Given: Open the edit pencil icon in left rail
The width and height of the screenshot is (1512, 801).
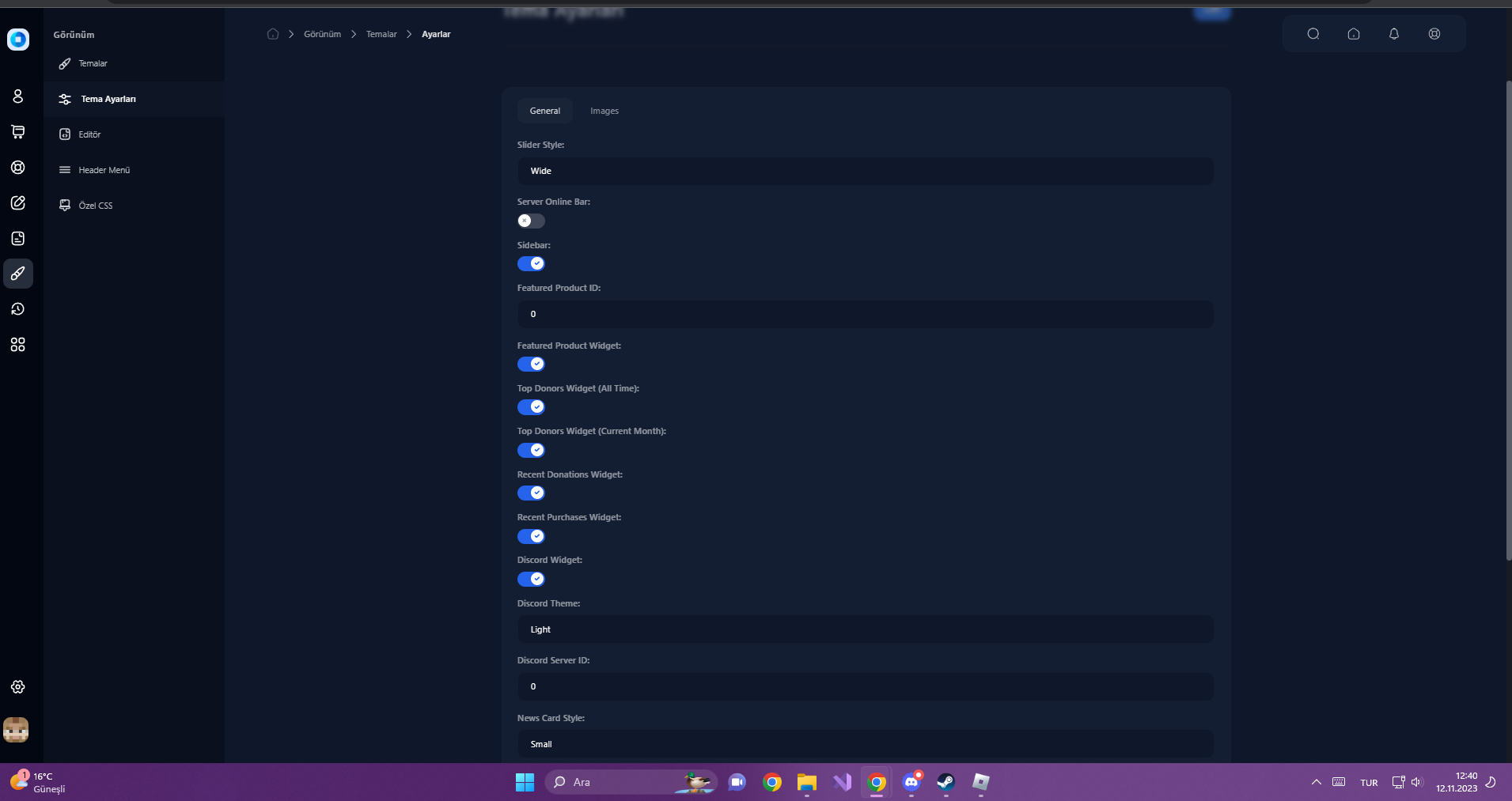Looking at the screenshot, I should (18, 203).
